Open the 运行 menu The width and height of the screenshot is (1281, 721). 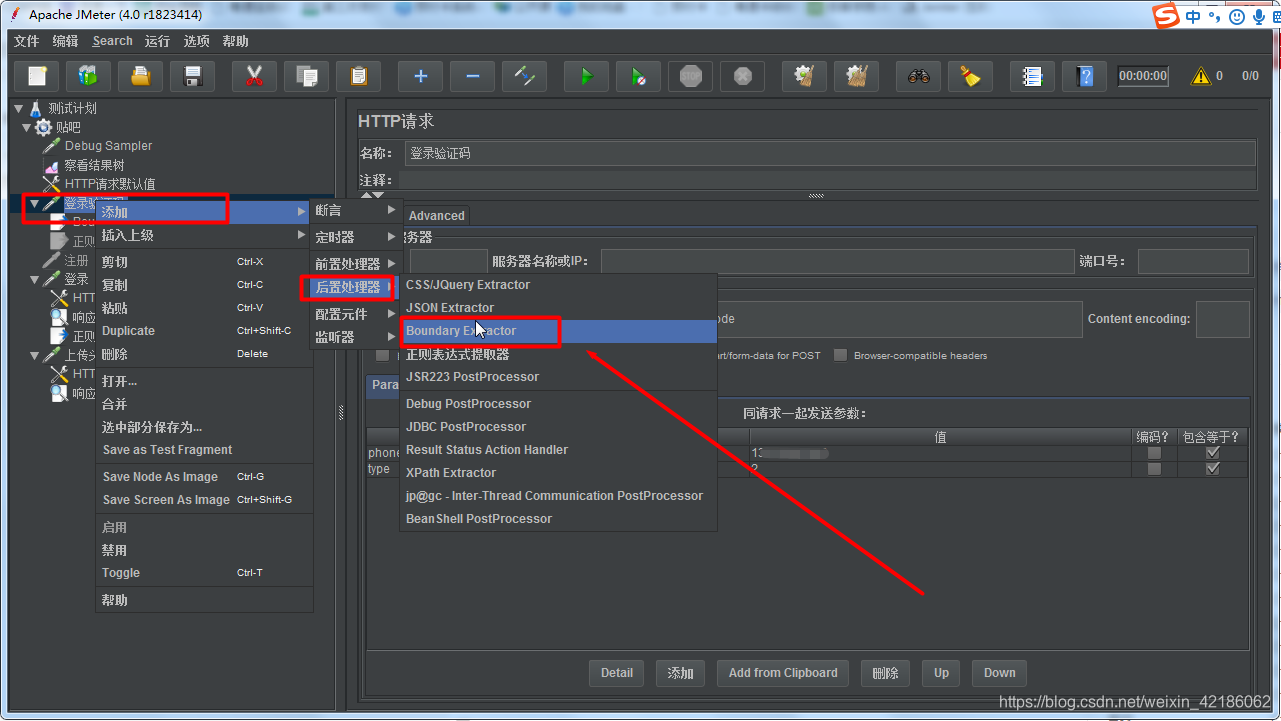pyautogui.click(x=157, y=41)
